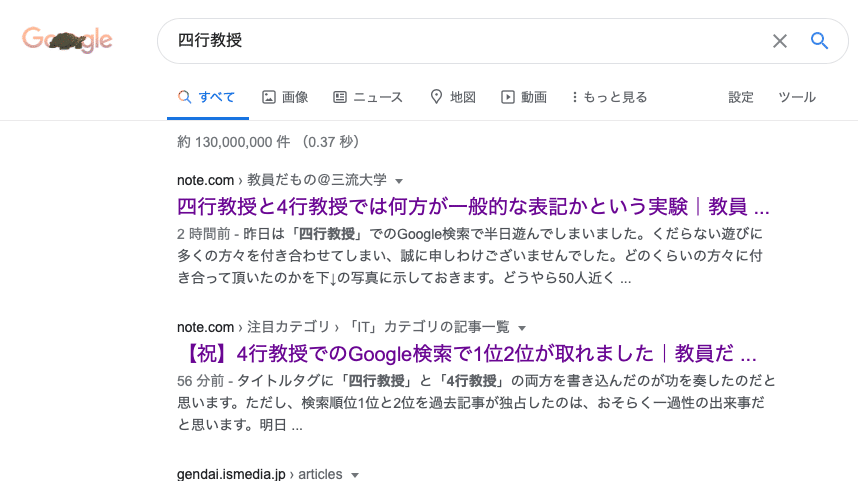Screen dimensions: 858x481
Task: Click the blue magnifier search button
Action: click(x=819, y=40)
